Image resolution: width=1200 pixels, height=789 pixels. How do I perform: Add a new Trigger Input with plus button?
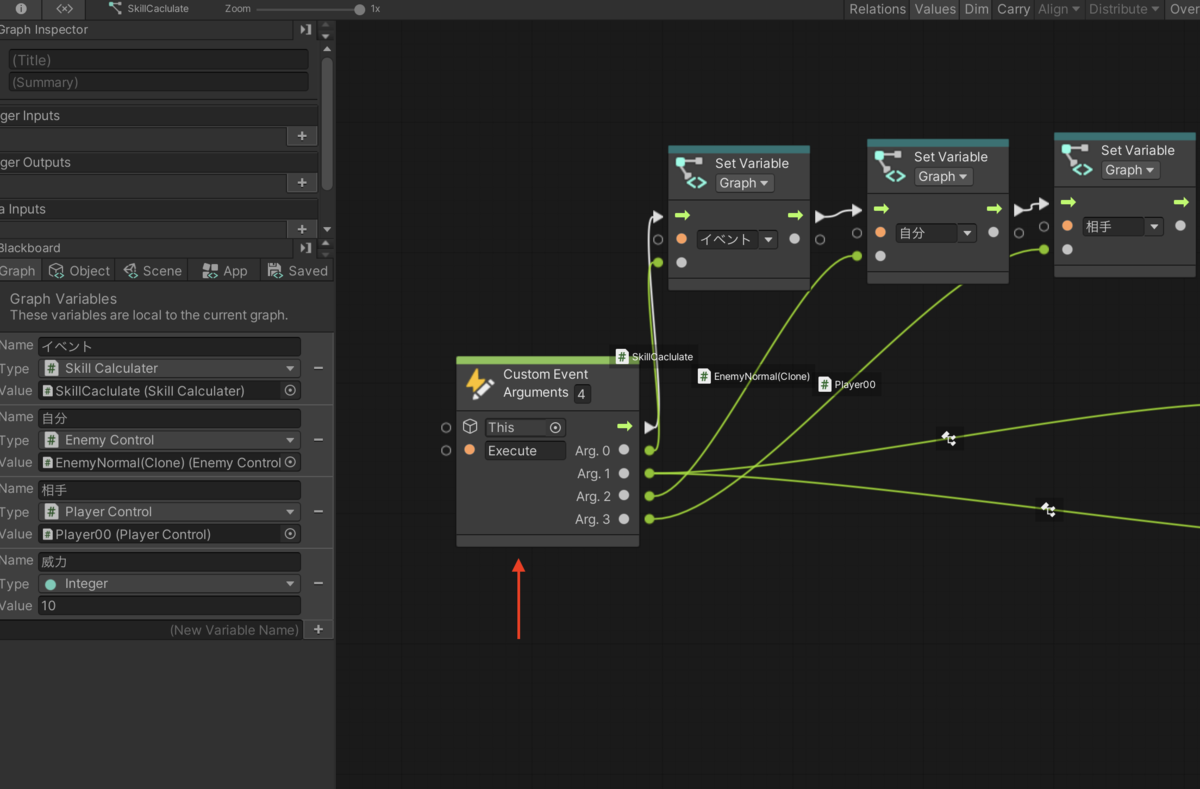(x=302, y=136)
